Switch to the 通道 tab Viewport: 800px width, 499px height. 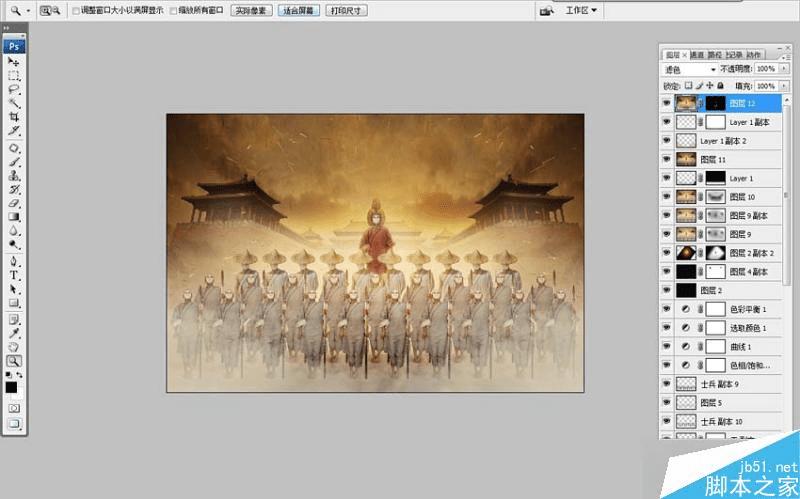coord(697,55)
